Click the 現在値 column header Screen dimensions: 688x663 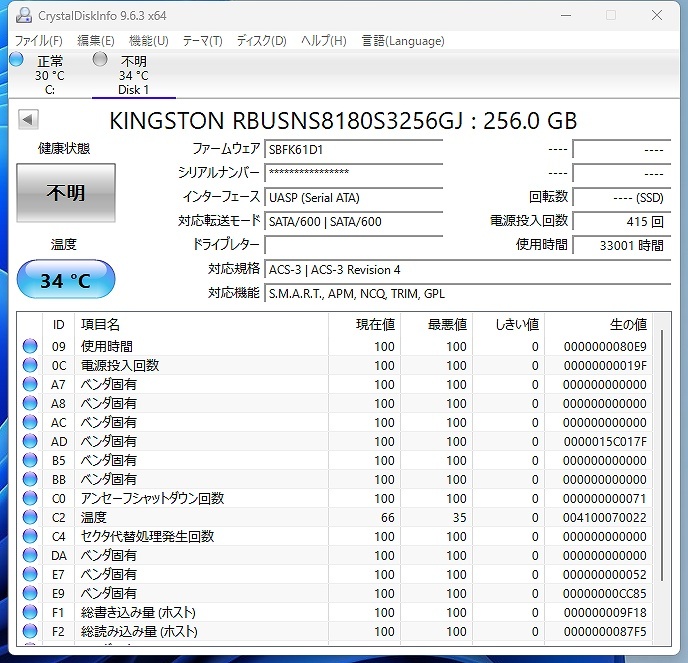[x=364, y=325]
